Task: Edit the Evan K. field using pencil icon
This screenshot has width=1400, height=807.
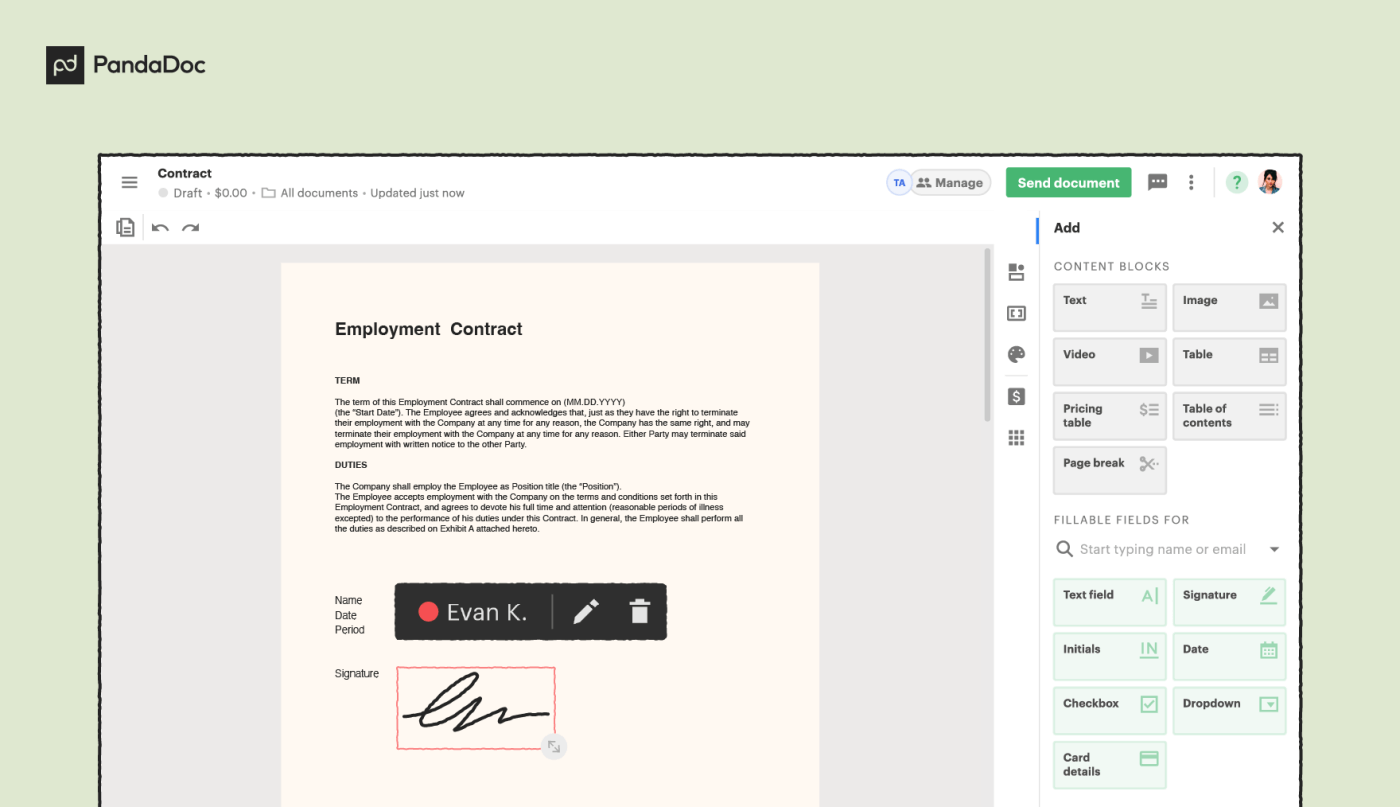Action: [x=586, y=611]
